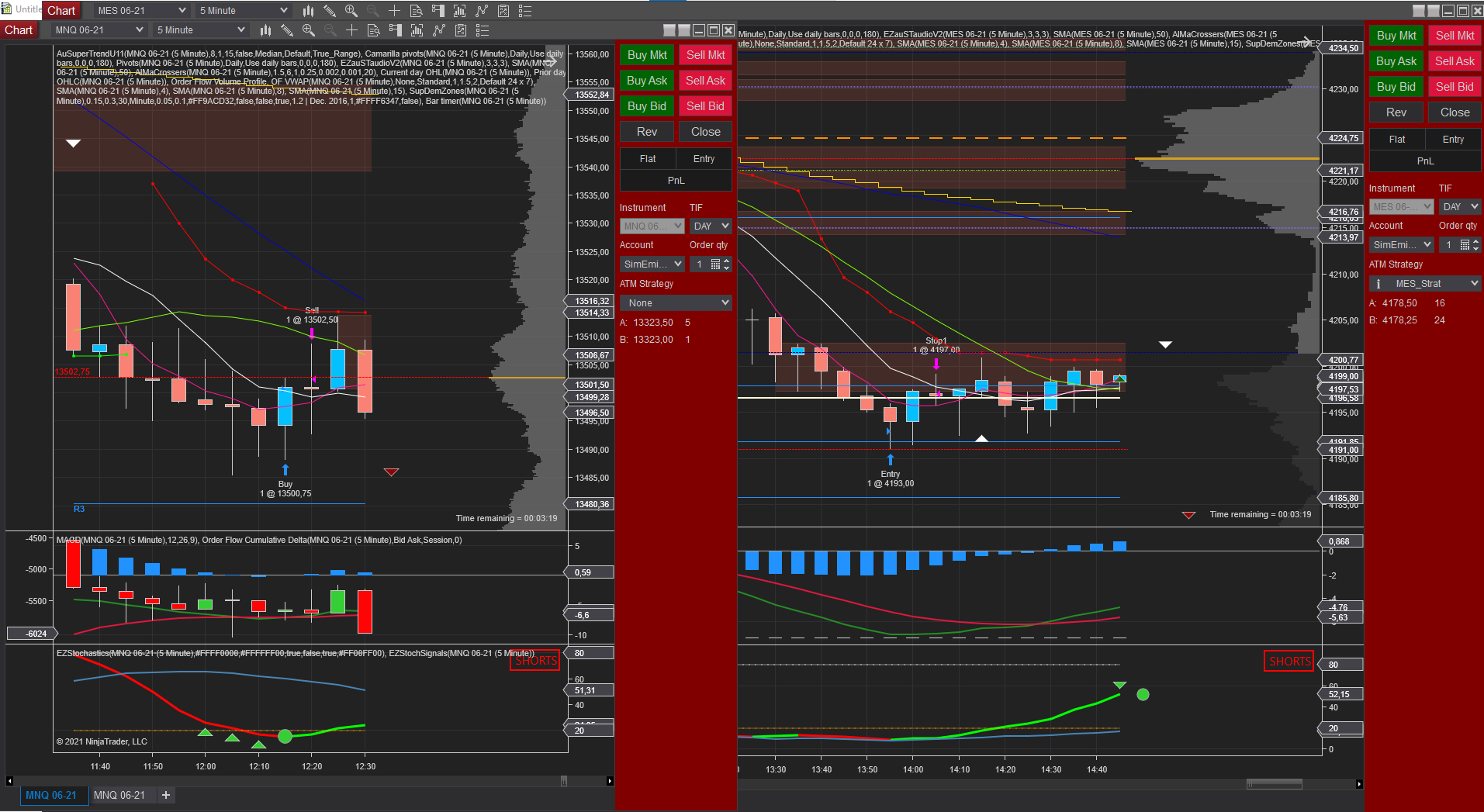
Task: Click the Flat cell in MNQ Chart Trader
Action: [x=648, y=159]
